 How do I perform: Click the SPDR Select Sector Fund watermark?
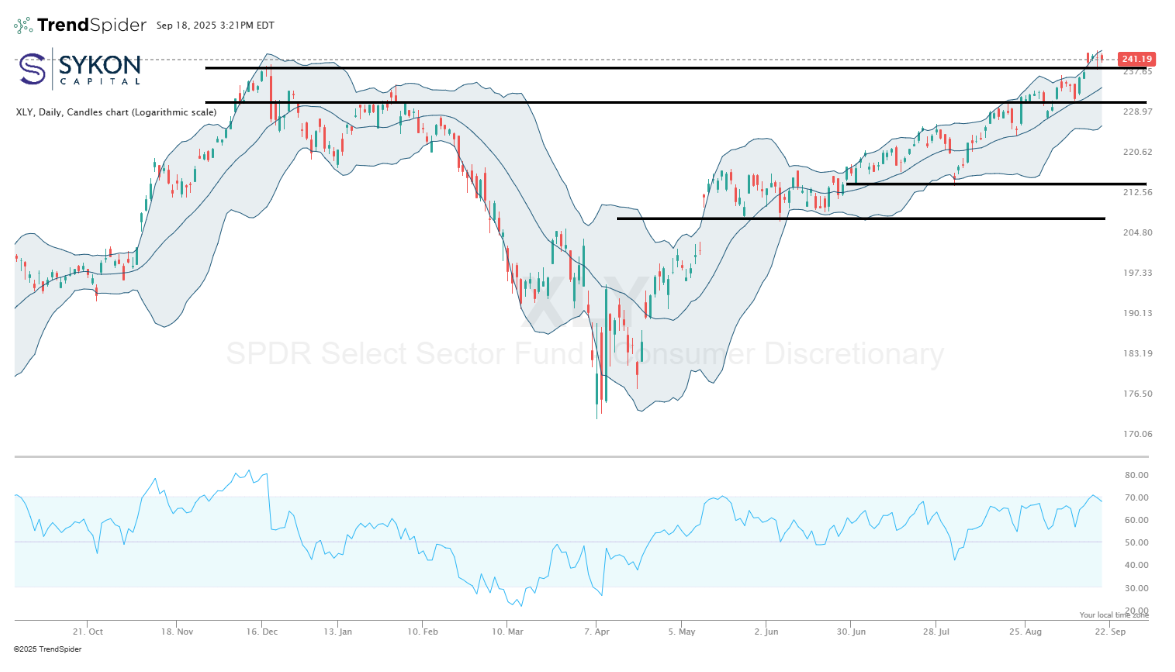point(584,354)
